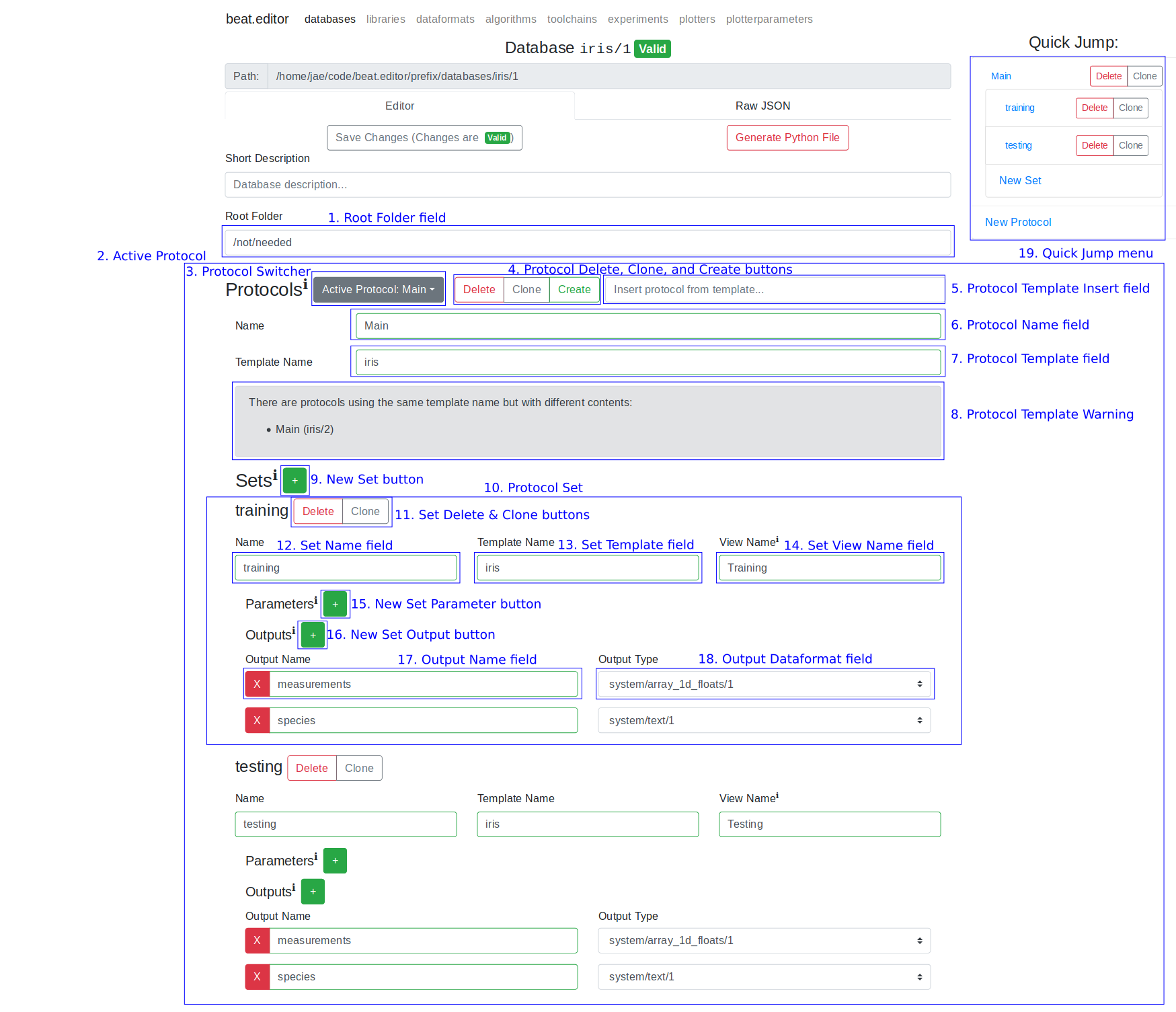Click New Protocol in Quick Jump

[x=1018, y=222]
